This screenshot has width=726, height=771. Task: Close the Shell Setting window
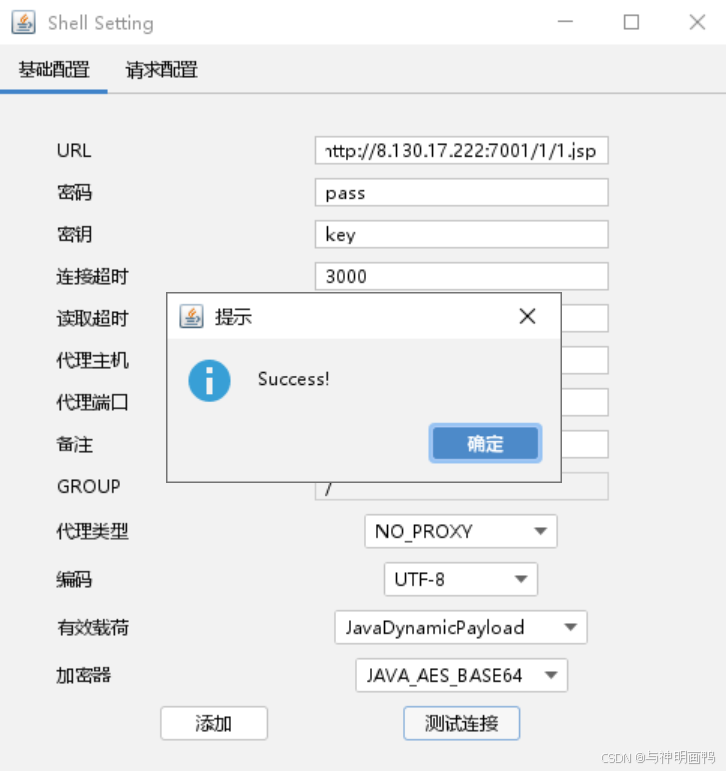pyautogui.click(x=697, y=22)
